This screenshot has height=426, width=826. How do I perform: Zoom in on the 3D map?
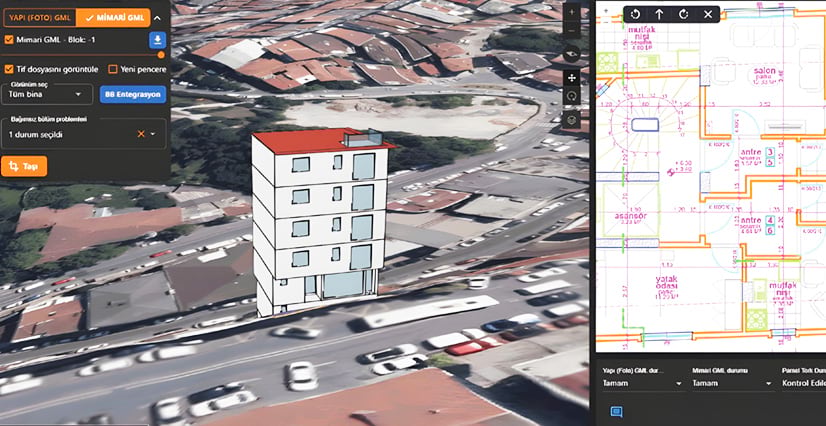[572, 12]
